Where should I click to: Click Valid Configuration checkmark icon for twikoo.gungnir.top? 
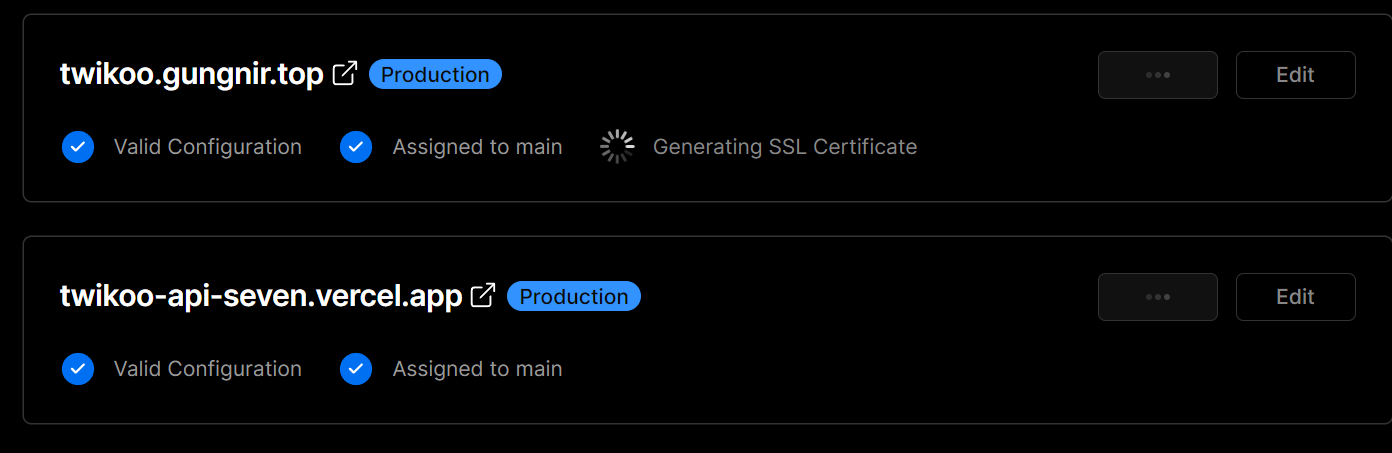pos(78,147)
